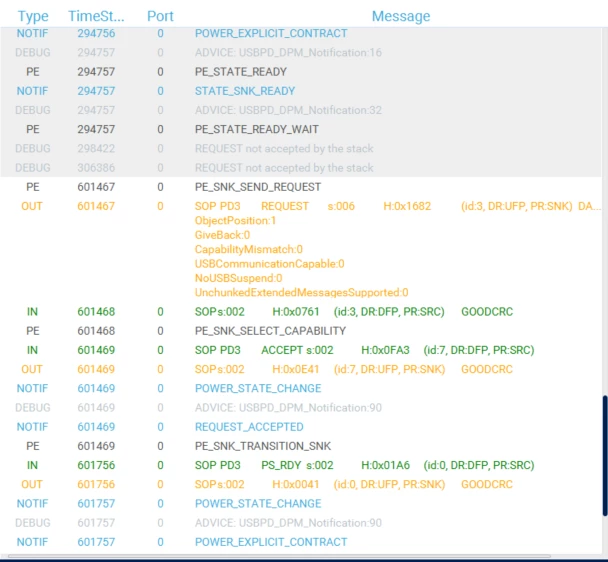Viewport: 608px width, 562px height.
Task: Click the OUT type cell in the REQUEST row
Action: [x=32, y=206]
